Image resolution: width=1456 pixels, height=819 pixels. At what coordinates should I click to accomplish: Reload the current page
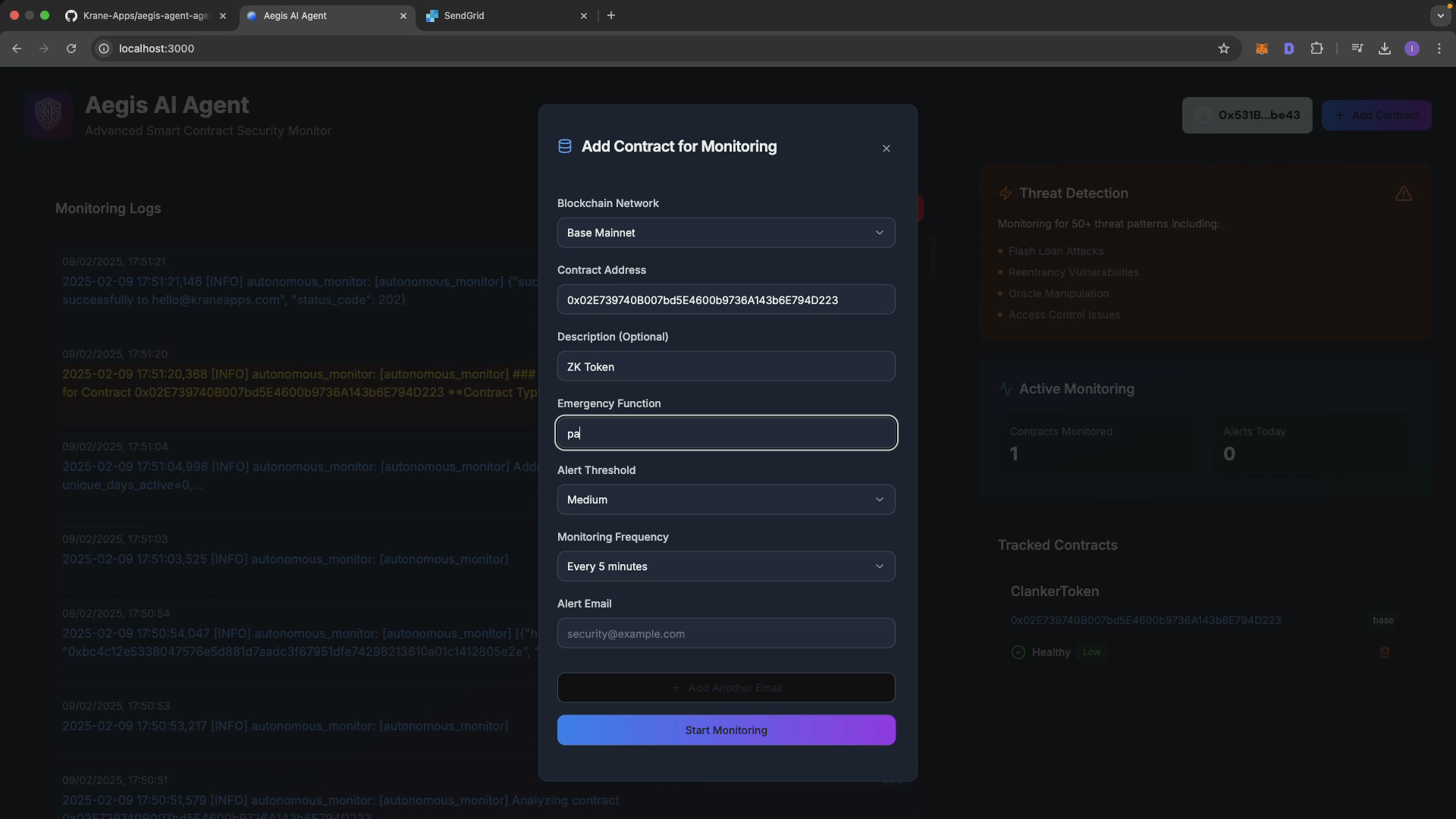[x=71, y=49]
